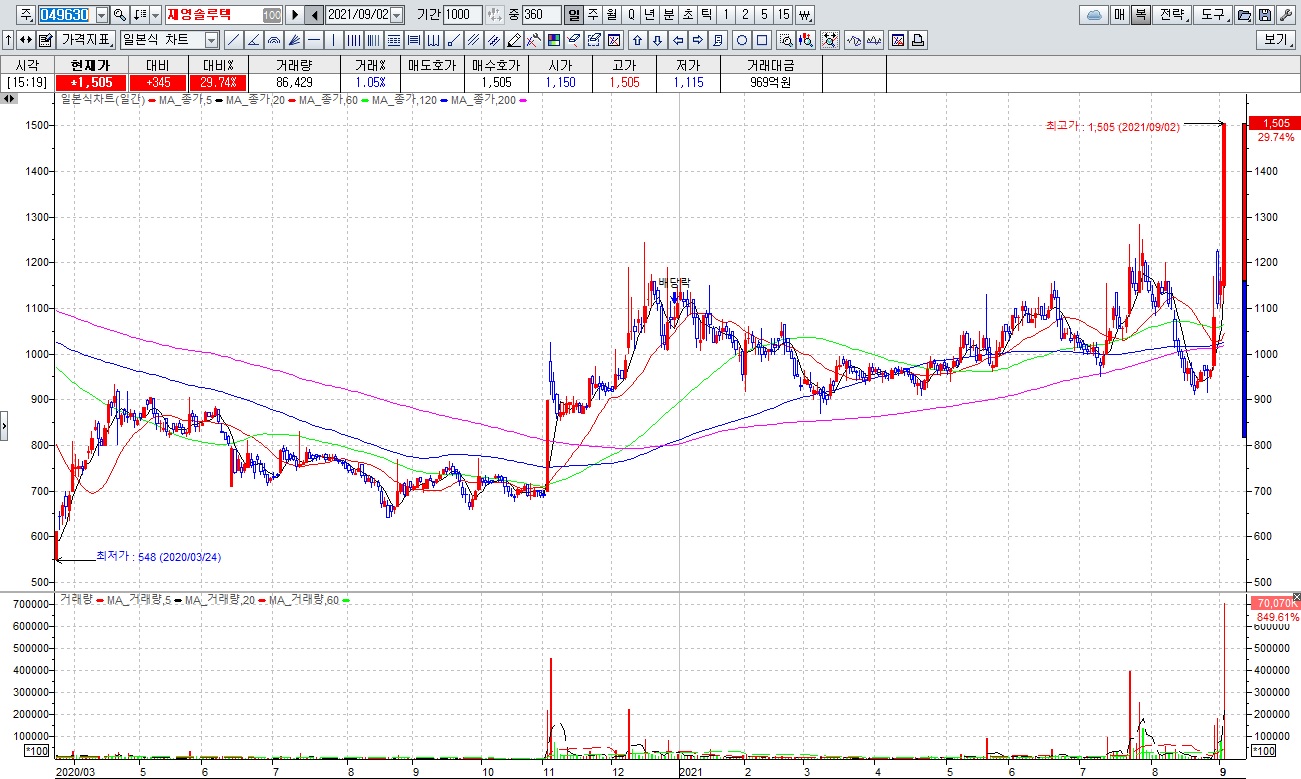Select the rectangle shape drawing tool
Image resolution: width=1301 pixels, height=779 pixels.
click(x=762, y=40)
